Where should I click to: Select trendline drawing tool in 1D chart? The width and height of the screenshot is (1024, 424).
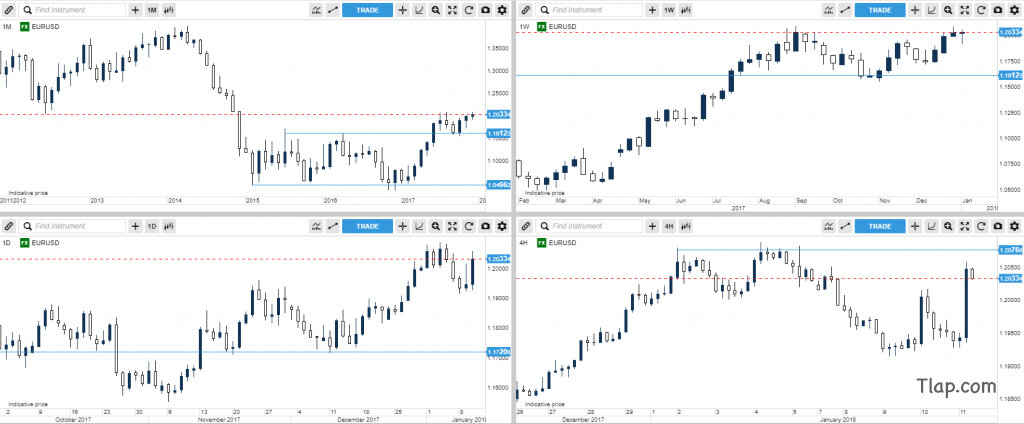point(333,226)
